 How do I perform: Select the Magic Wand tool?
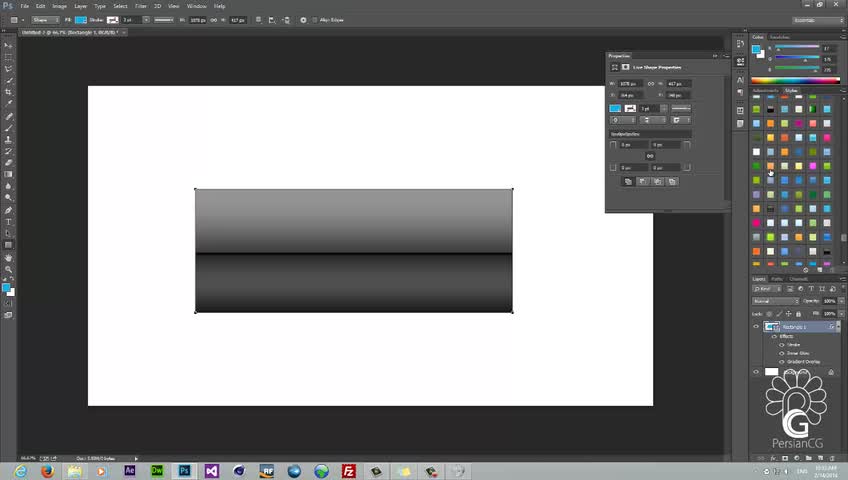[8, 81]
